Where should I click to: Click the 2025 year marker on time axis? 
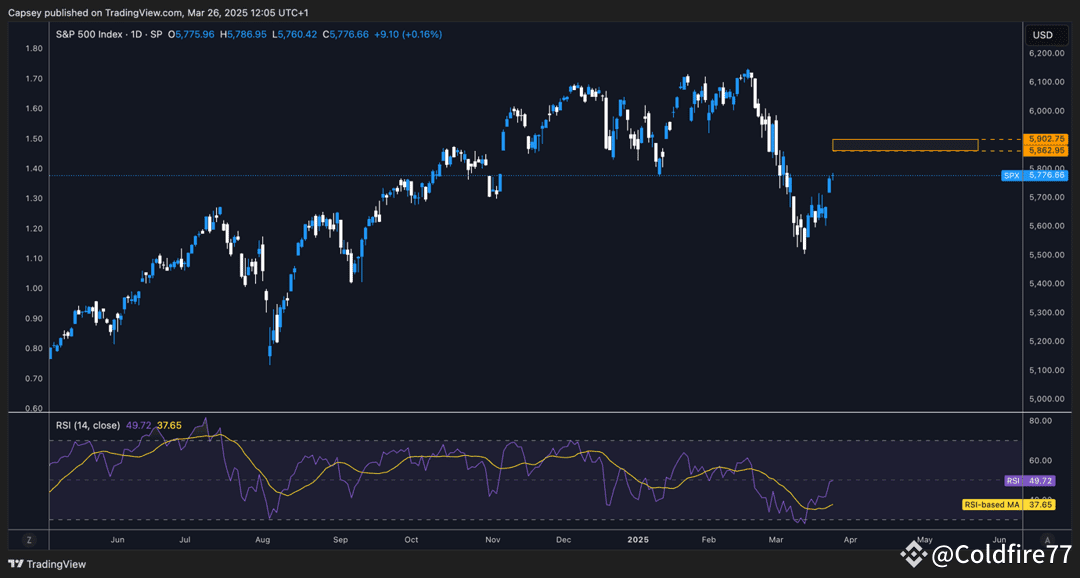pyautogui.click(x=636, y=539)
